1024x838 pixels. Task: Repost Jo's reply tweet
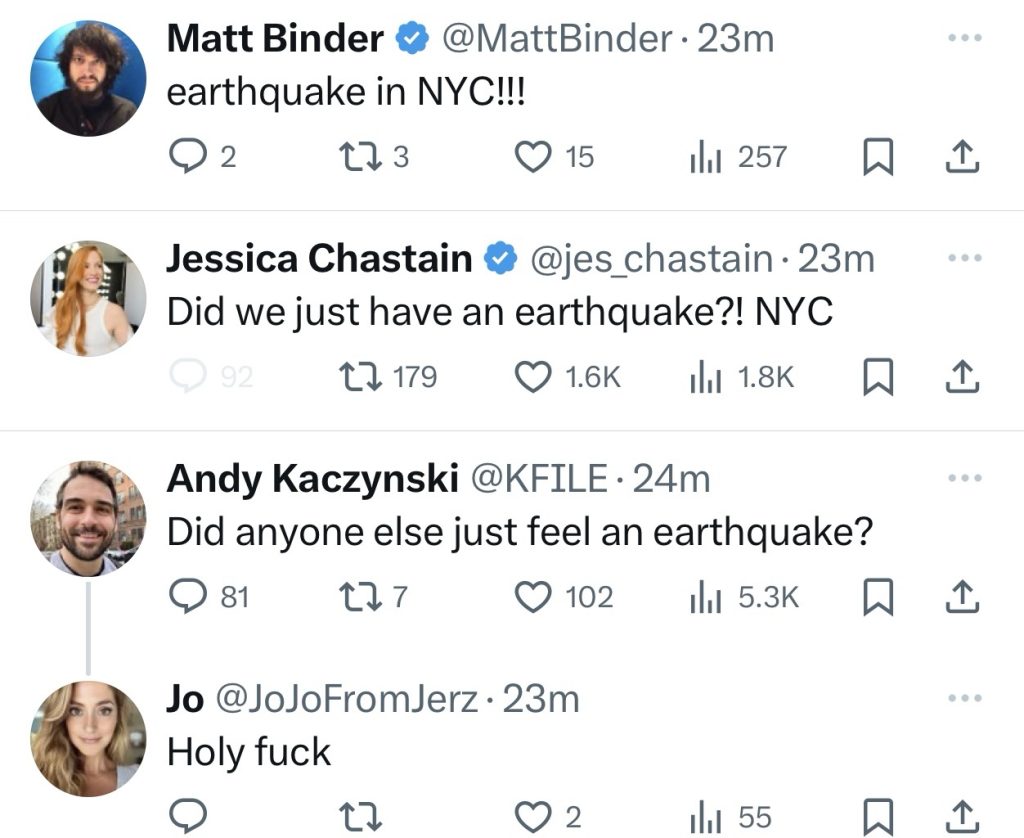coord(358,817)
